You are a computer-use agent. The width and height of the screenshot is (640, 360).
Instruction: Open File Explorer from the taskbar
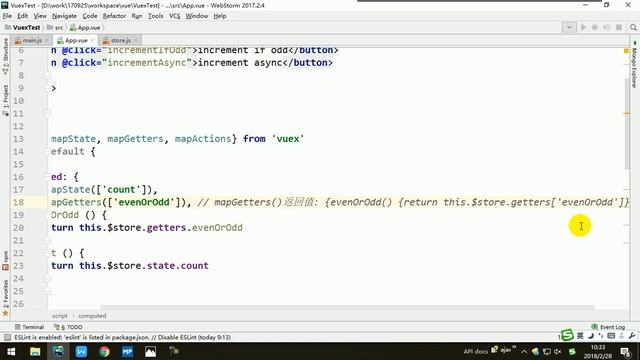coord(35,351)
